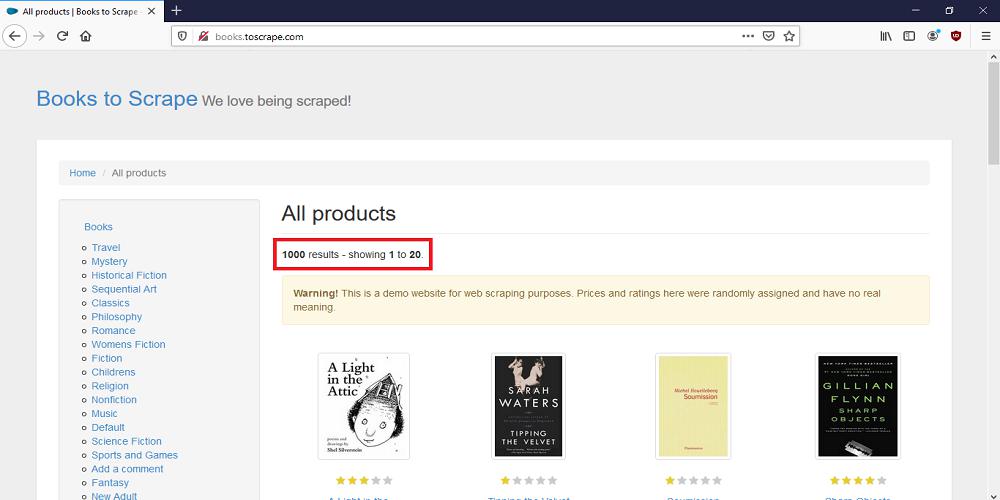Go to the browser Home page icon
The width and height of the screenshot is (1000, 500).
point(86,36)
